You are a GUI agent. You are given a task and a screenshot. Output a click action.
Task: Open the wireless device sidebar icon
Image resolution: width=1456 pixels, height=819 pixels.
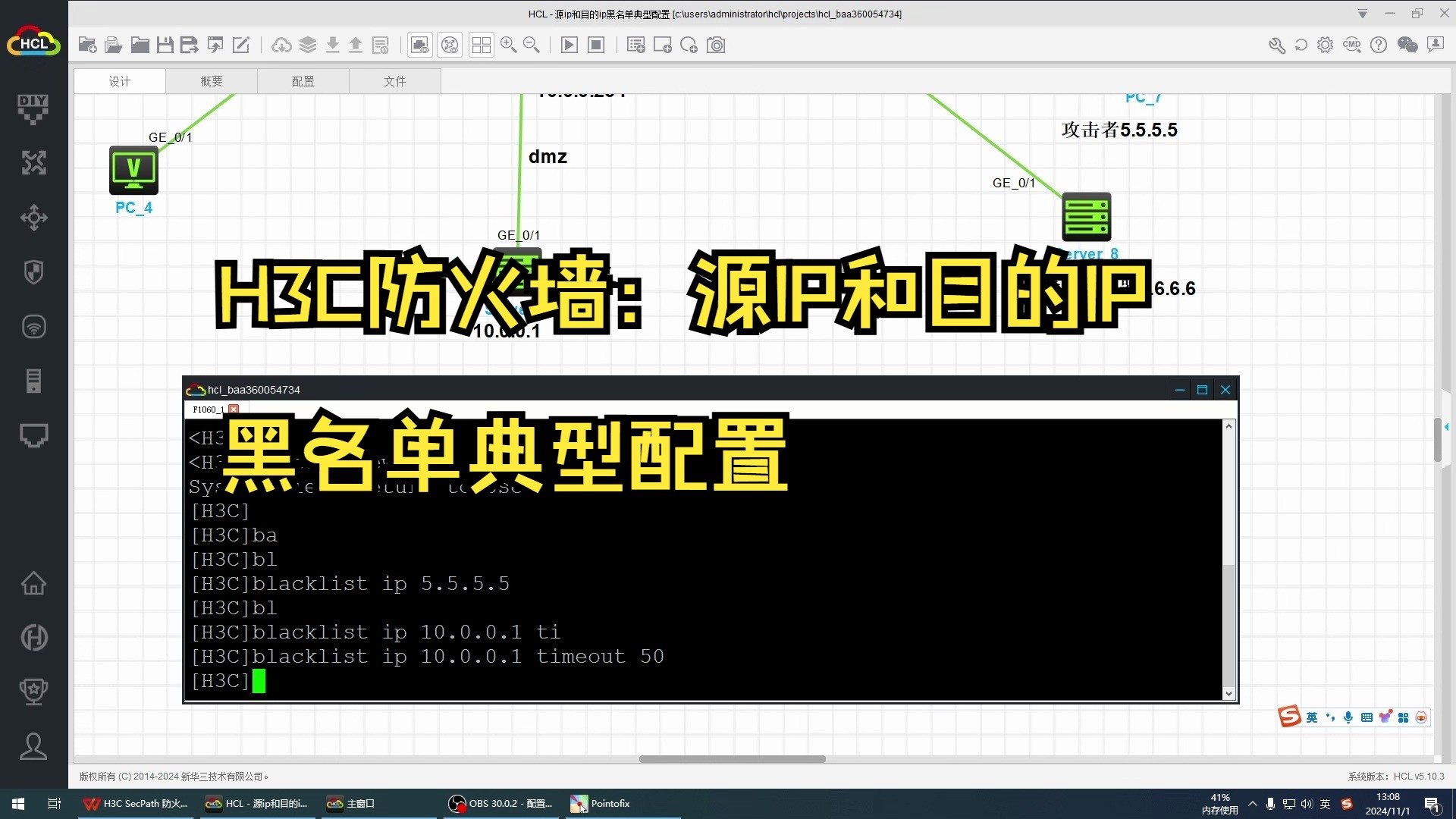tap(33, 327)
